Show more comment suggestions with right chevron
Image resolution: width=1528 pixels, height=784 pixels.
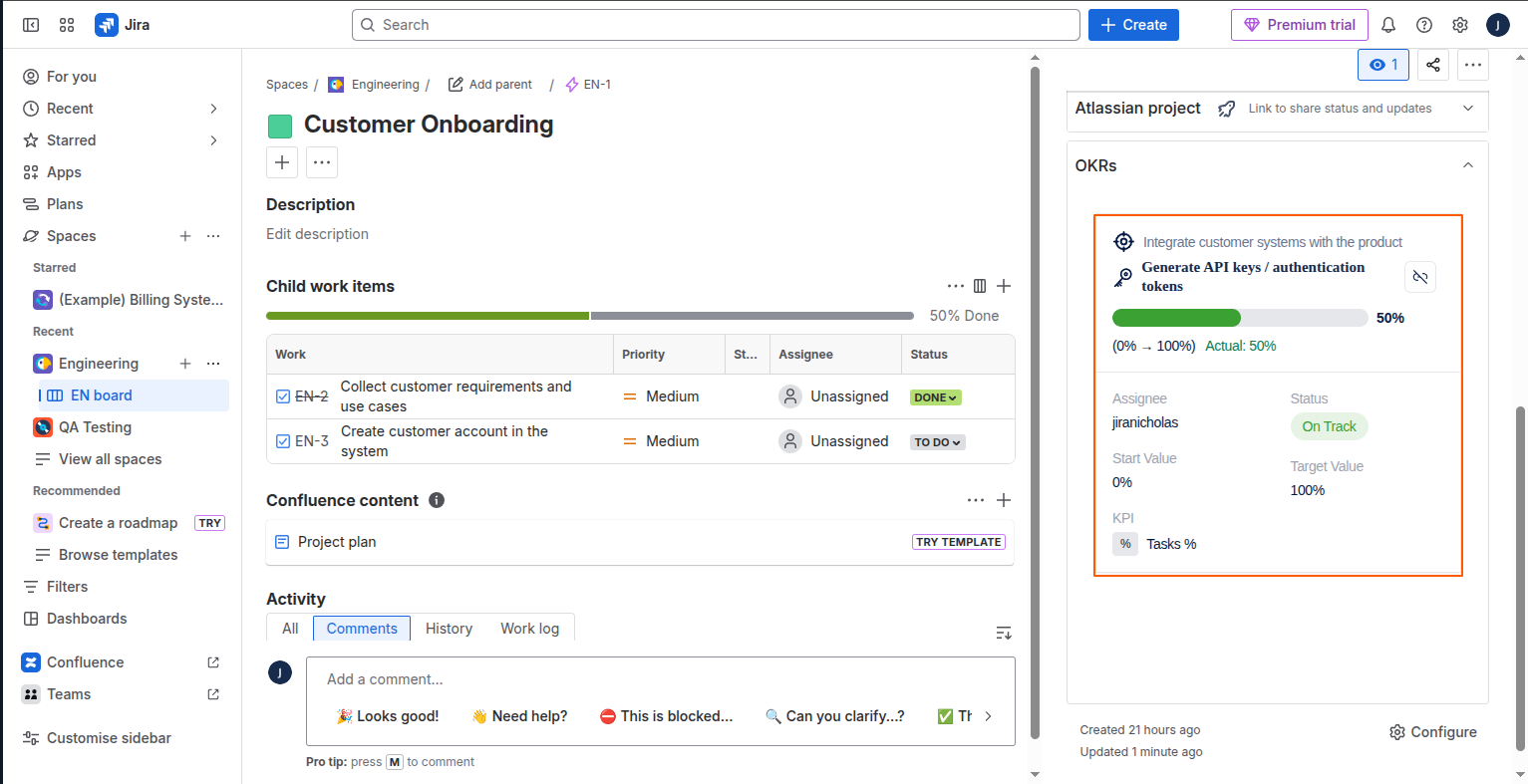click(x=988, y=716)
